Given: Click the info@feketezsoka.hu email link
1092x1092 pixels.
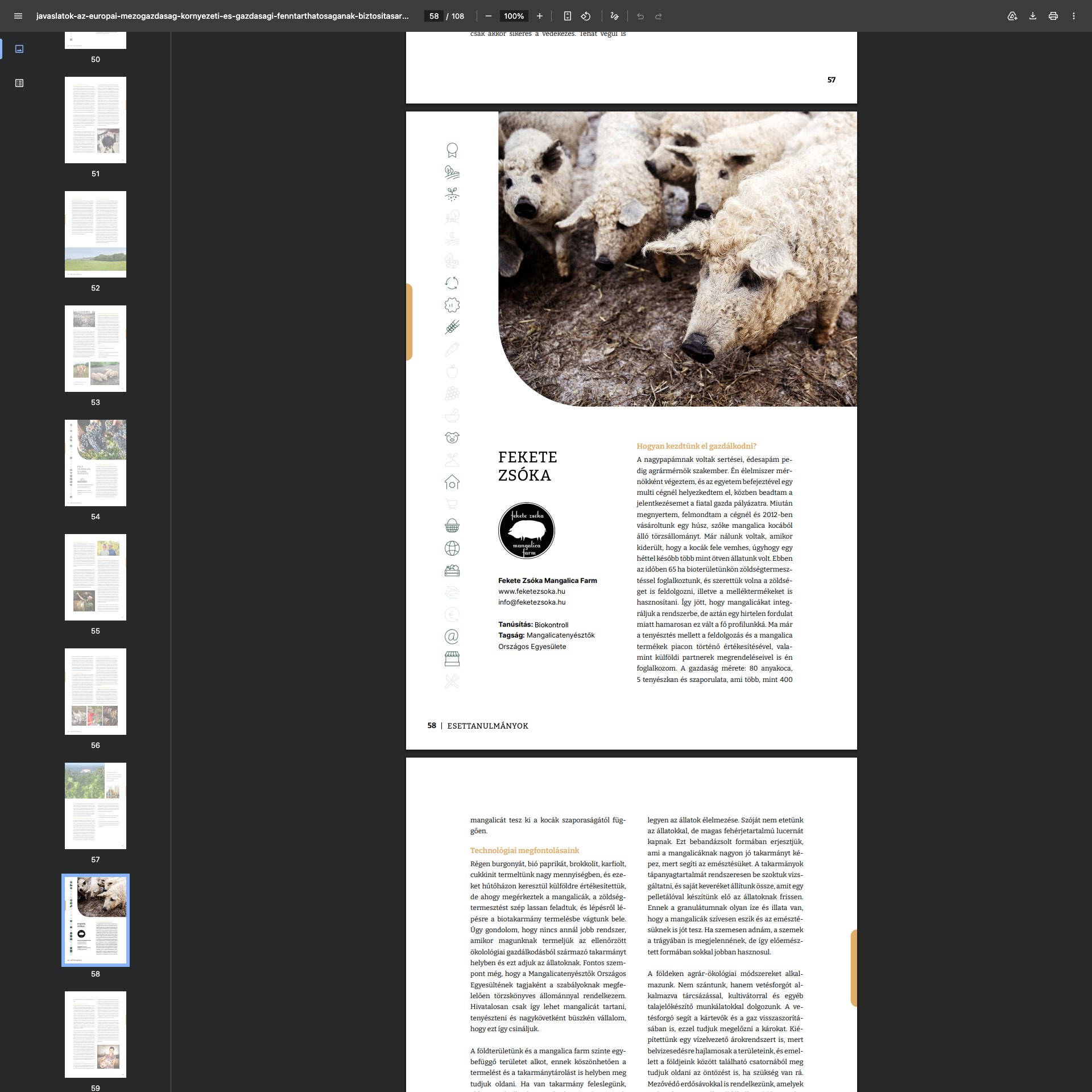Looking at the screenshot, I should [532, 602].
